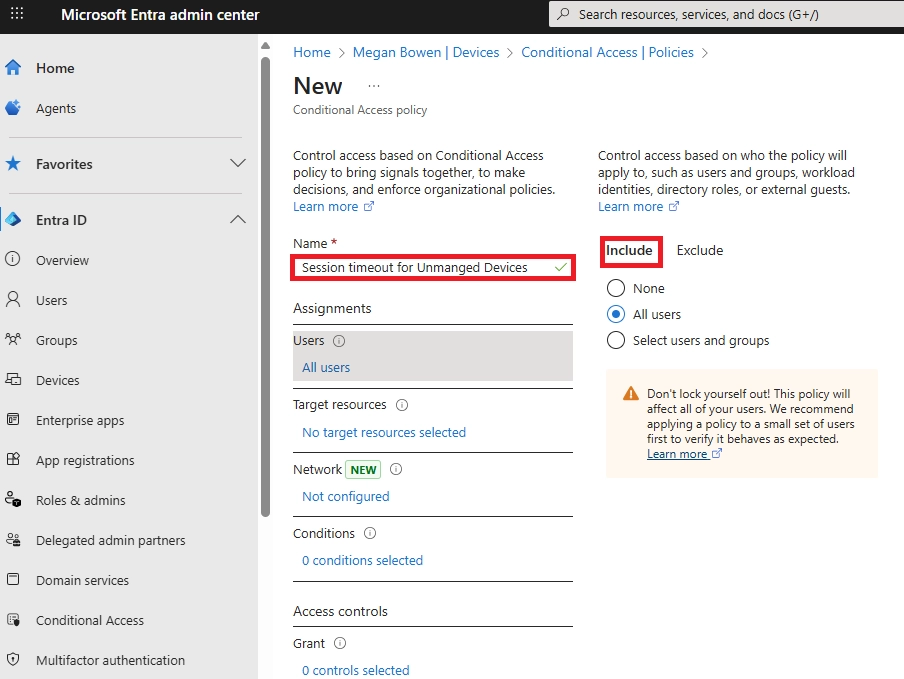Click the Agents icon in sidebar

click(13, 108)
